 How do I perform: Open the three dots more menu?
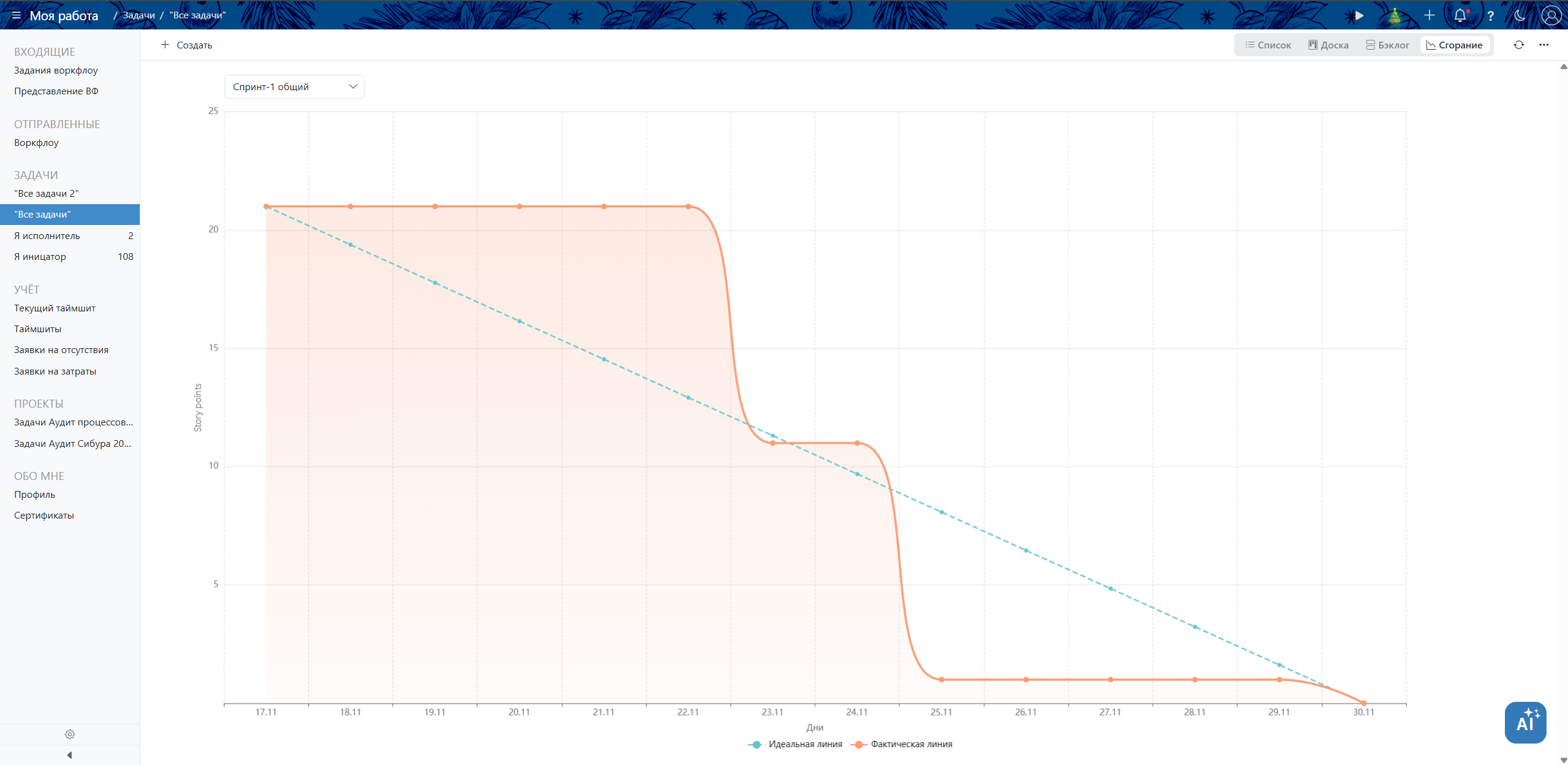(1543, 45)
